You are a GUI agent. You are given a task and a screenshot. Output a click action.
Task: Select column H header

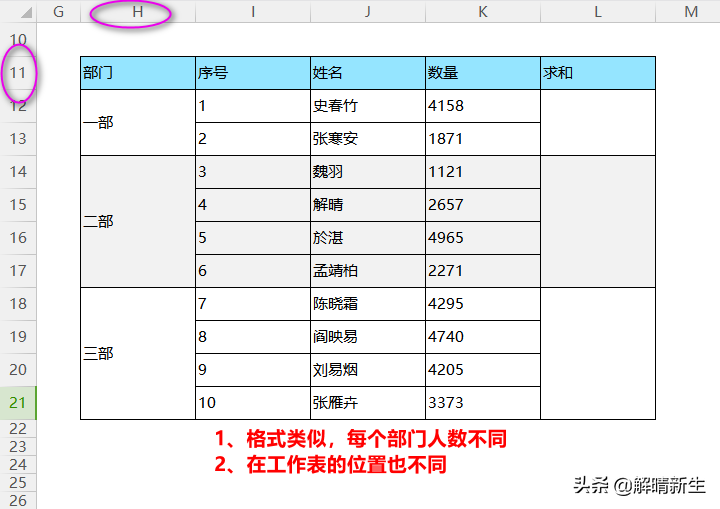(138, 11)
